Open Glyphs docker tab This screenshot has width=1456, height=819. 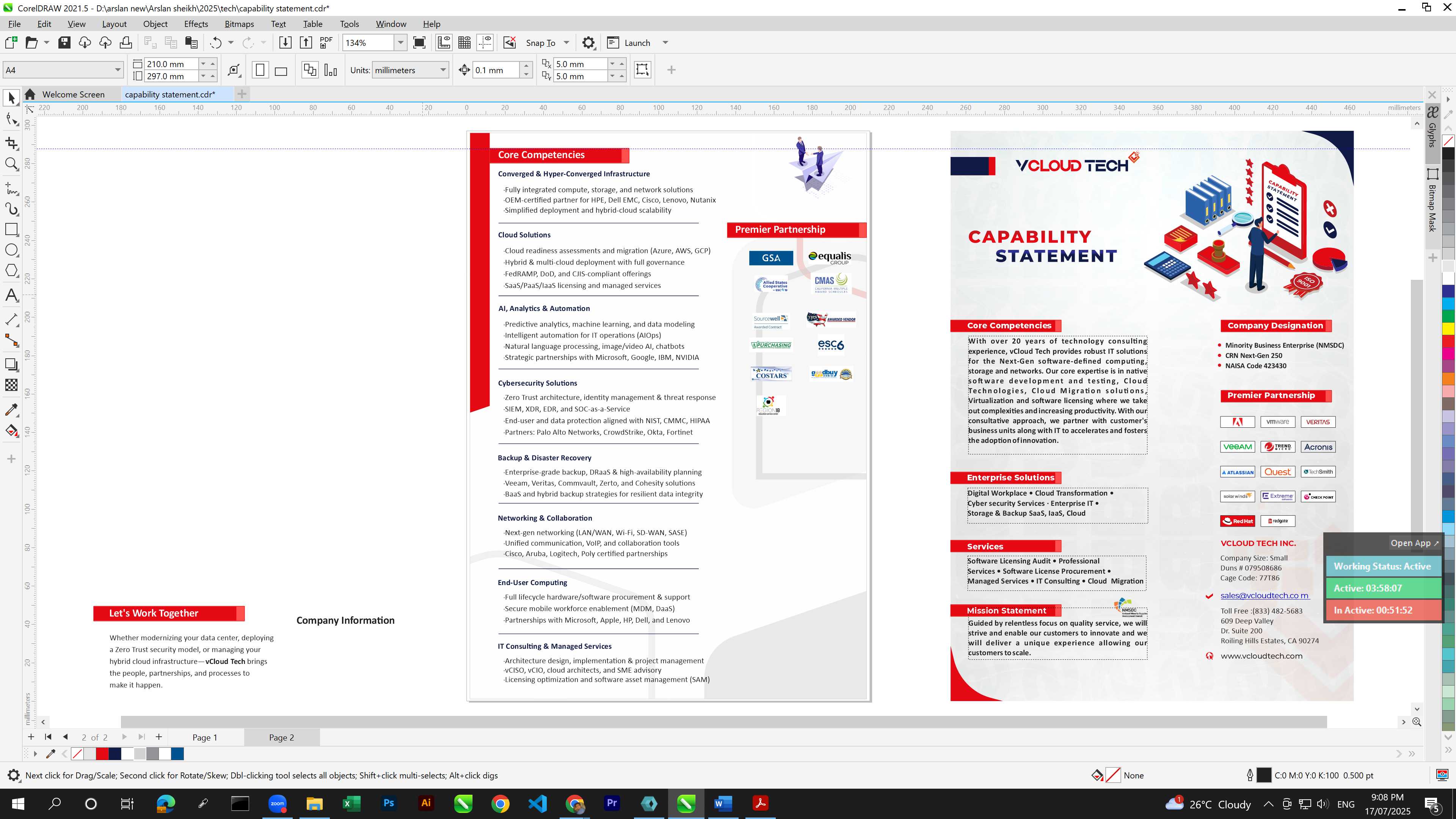1432,127
